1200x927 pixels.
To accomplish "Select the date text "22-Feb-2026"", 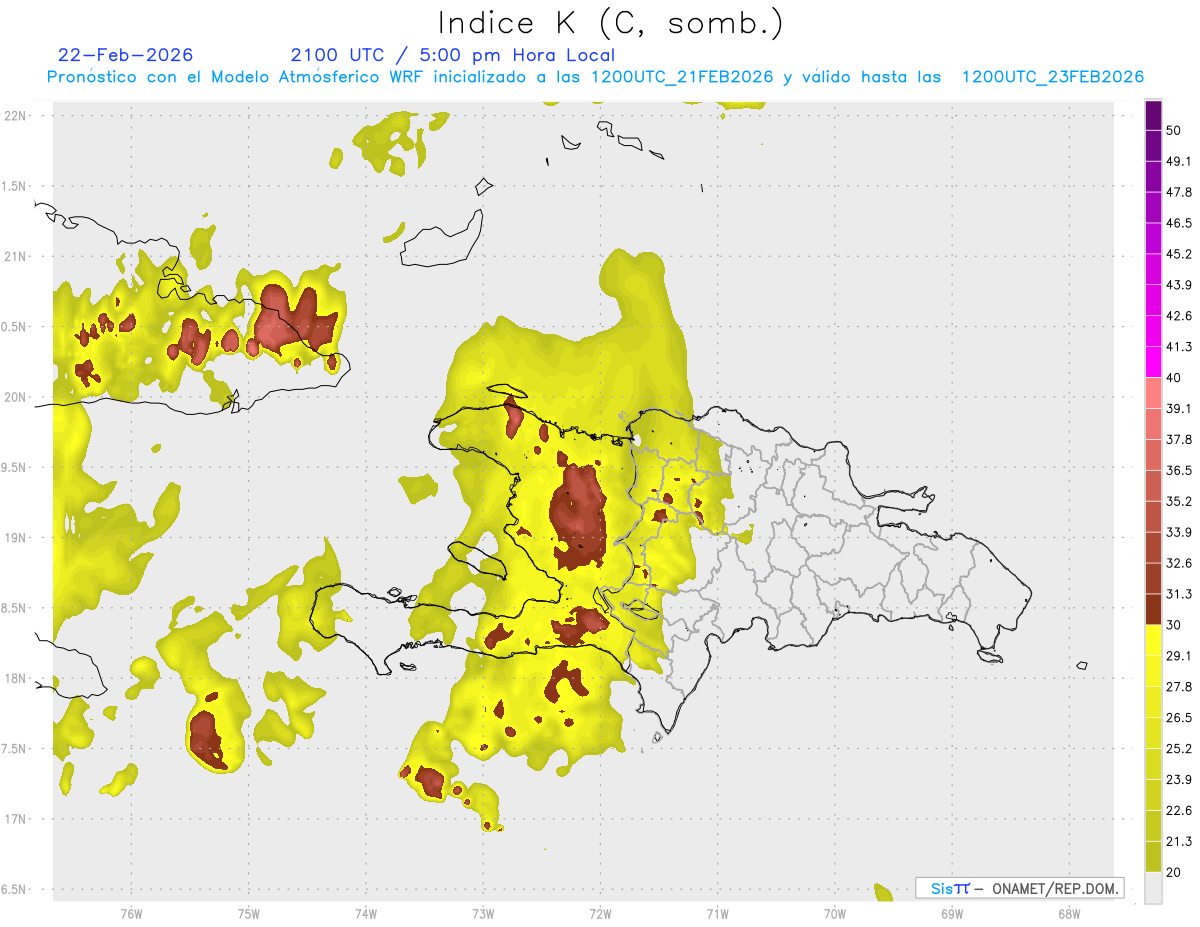I will point(126,55).
